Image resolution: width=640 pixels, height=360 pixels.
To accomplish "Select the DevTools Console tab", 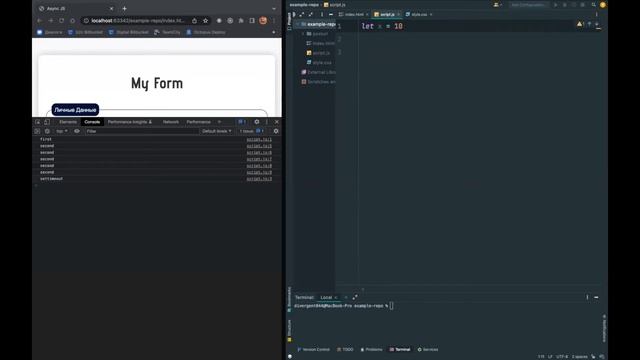I will [92, 122].
